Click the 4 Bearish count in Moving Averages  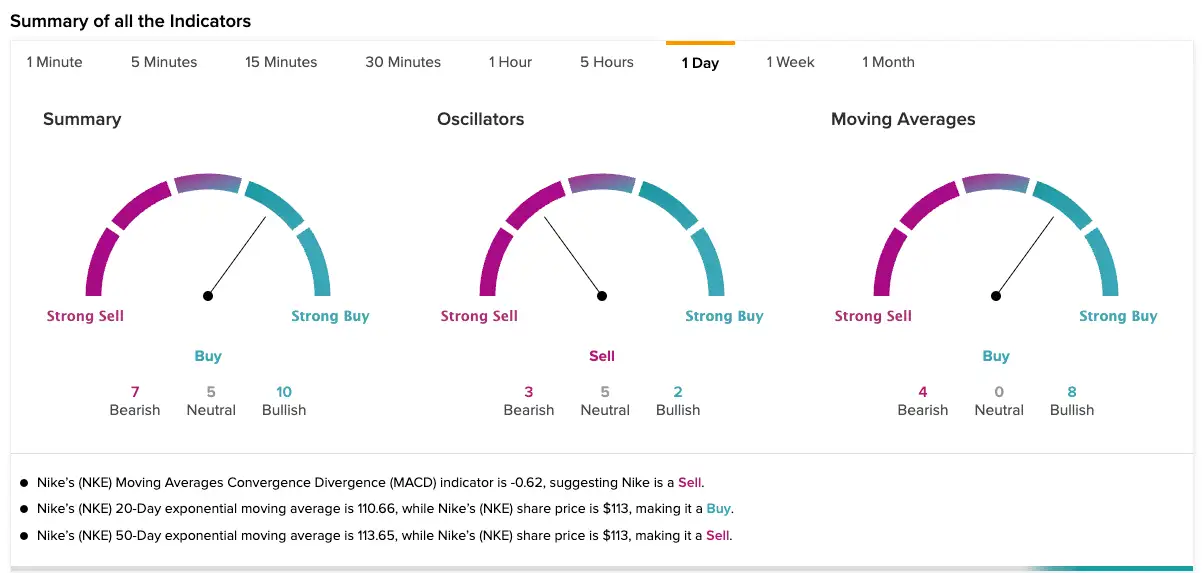923,401
